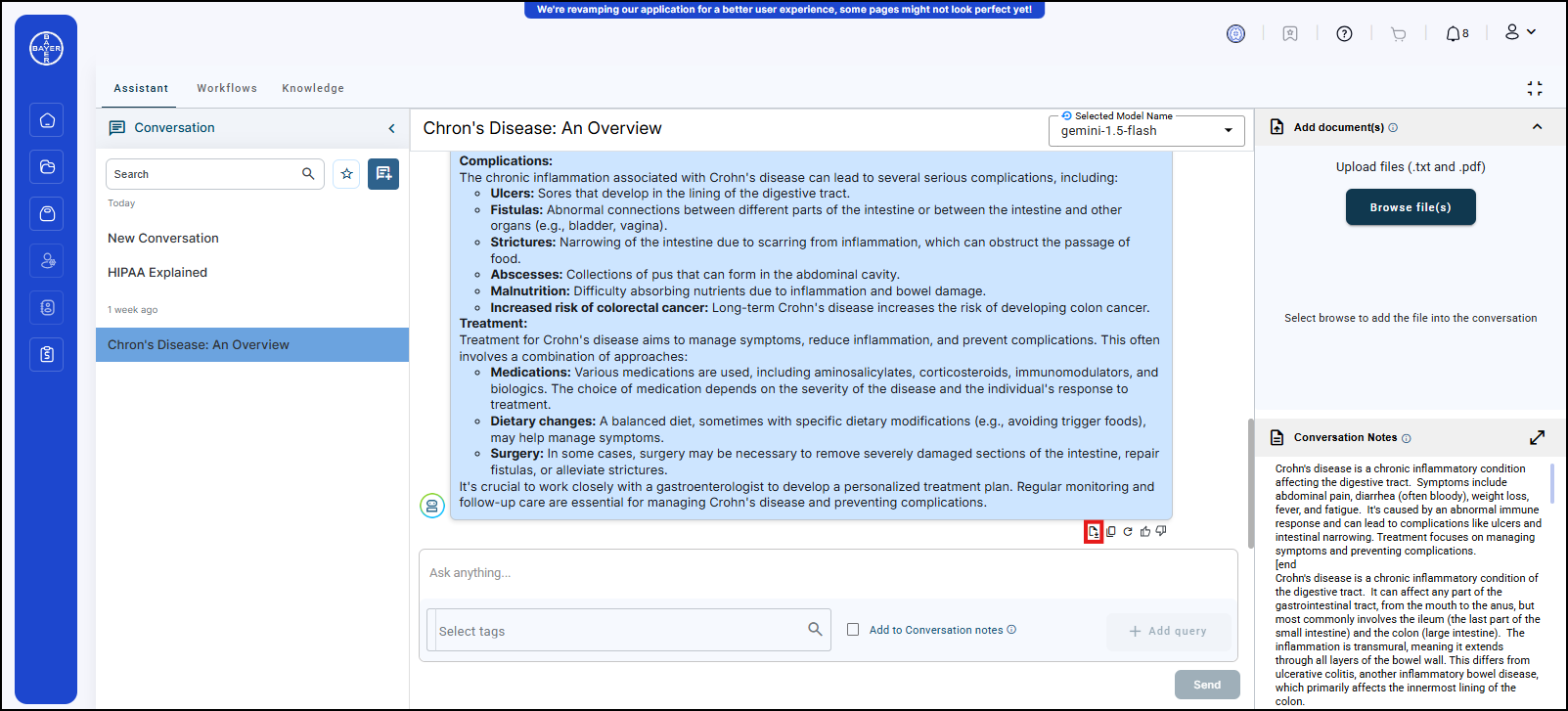Give the response a thumbs up
Viewport: 1568px width, 711px height.
(x=1145, y=532)
